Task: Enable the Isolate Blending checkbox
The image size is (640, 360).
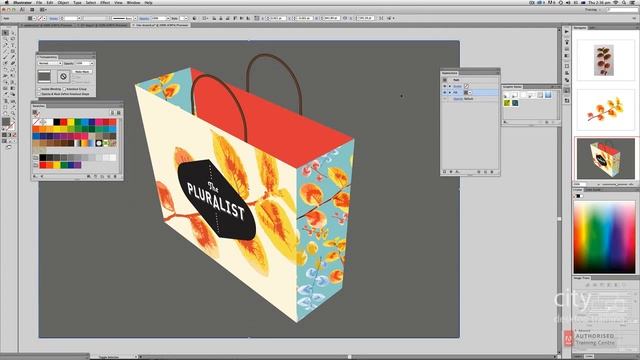Action: coord(39,89)
